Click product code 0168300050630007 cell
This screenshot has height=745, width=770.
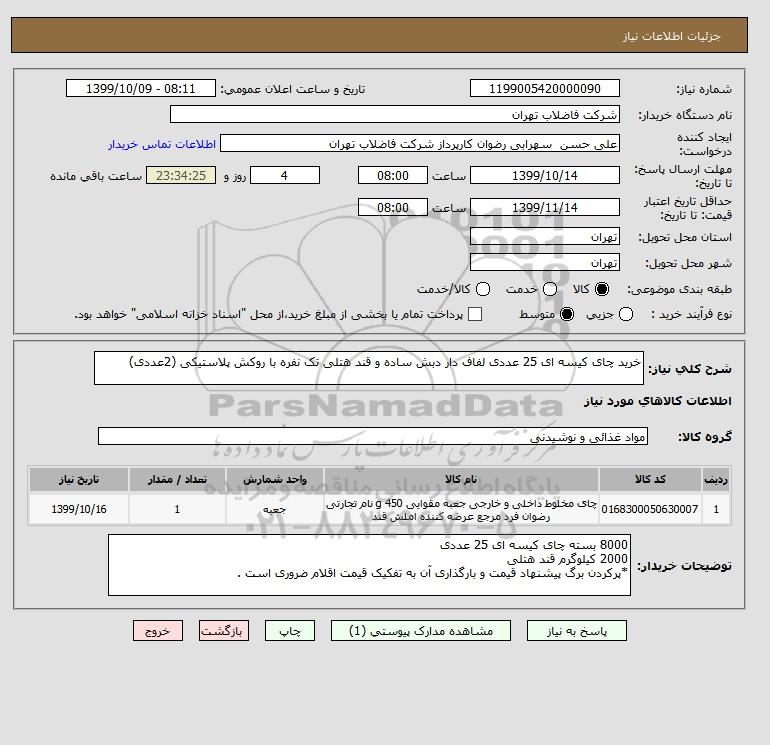pyautogui.click(x=650, y=509)
